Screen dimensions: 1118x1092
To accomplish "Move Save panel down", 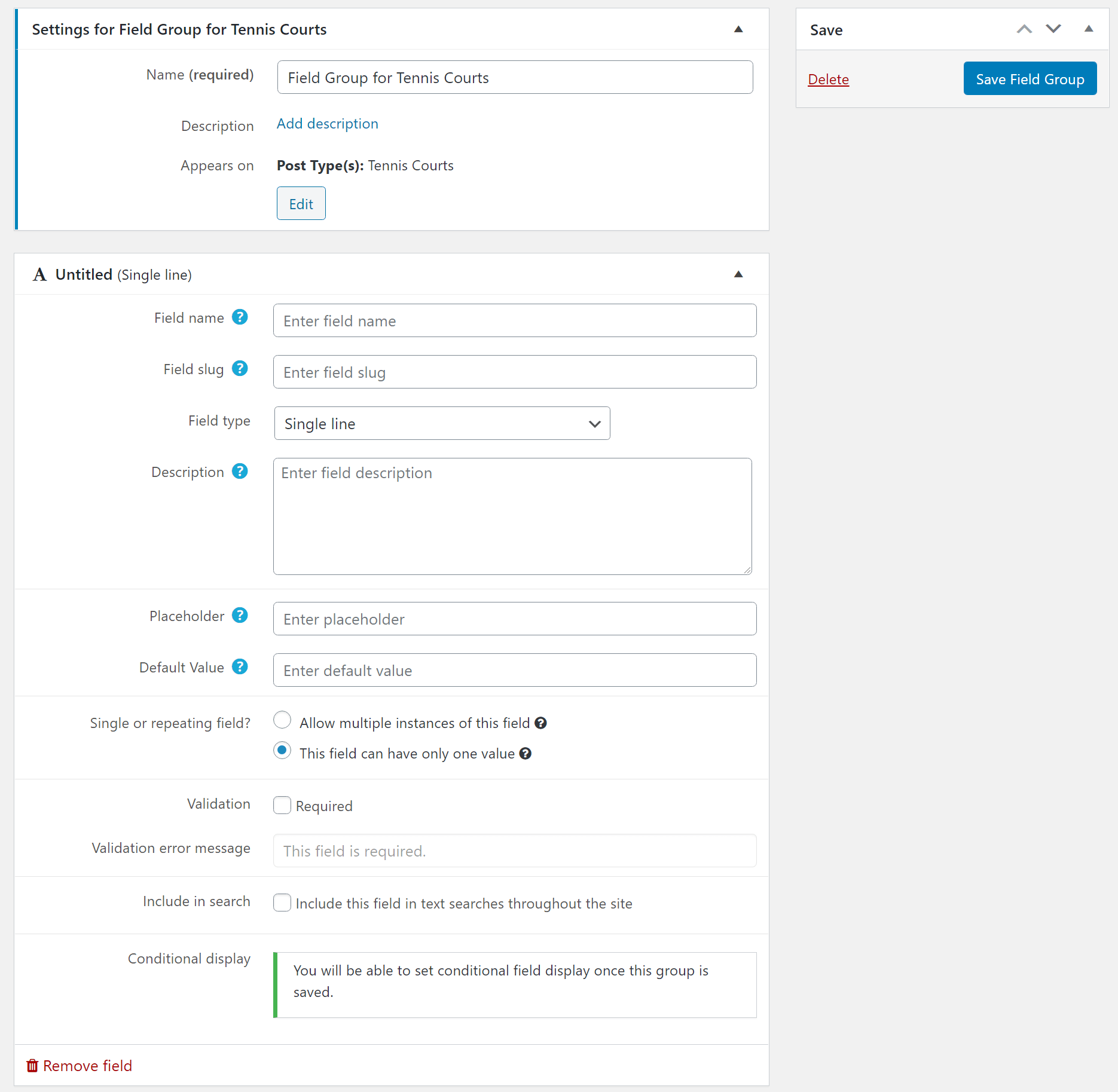I will 1053,29.
